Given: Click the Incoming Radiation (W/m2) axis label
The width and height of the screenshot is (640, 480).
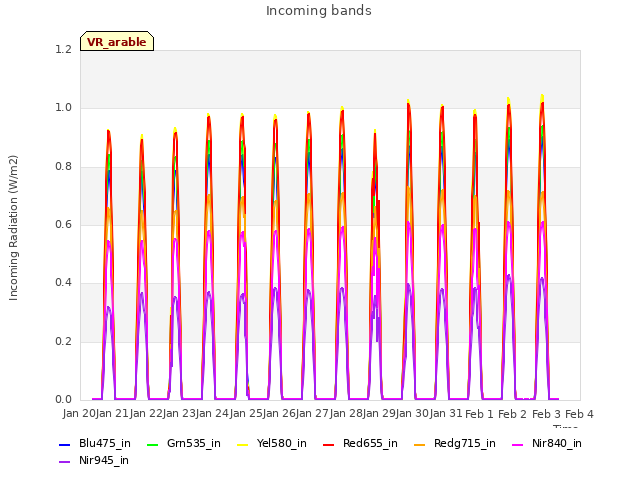Looking at the screenshot, I should tap(13, 228).
